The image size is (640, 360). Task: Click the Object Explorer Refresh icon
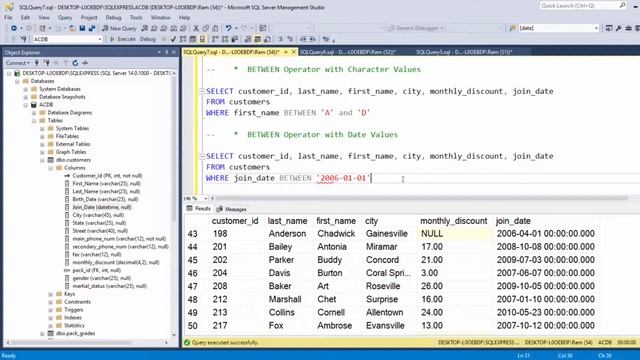[75, 63]
